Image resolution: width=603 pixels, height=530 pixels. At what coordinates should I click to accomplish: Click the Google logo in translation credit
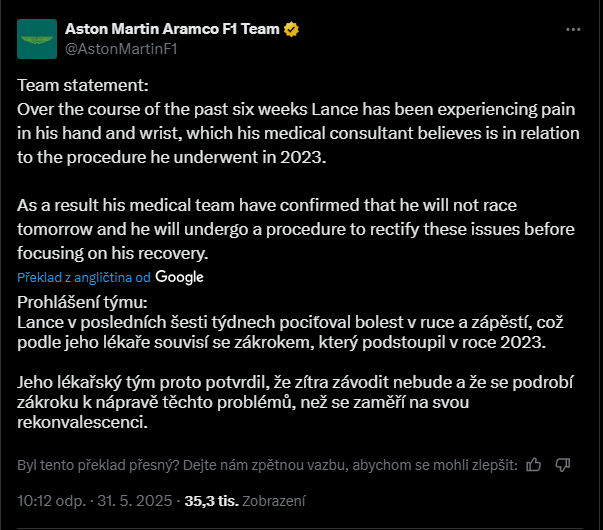coord(179,277)
